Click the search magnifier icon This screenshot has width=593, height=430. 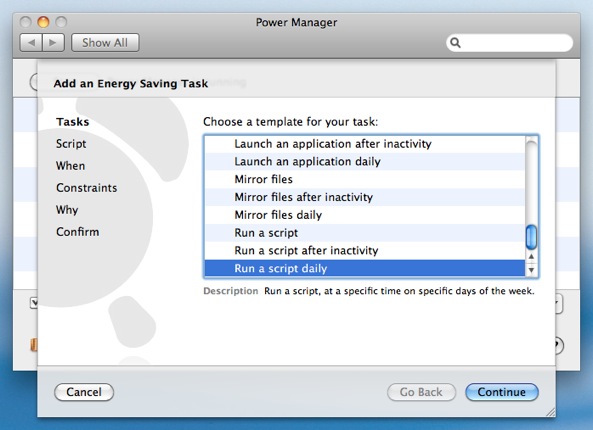point(455,43)
